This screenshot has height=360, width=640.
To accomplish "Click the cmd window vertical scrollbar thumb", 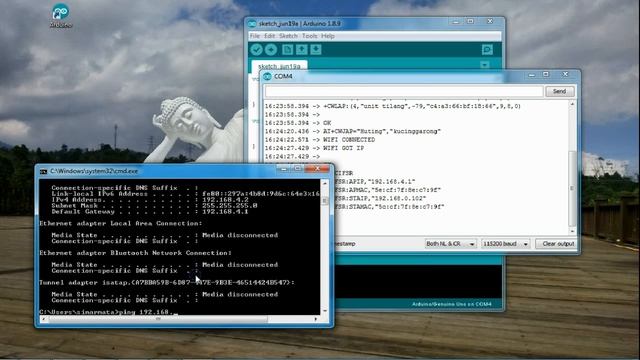I will pyautogui.click(x=325, y=200).
